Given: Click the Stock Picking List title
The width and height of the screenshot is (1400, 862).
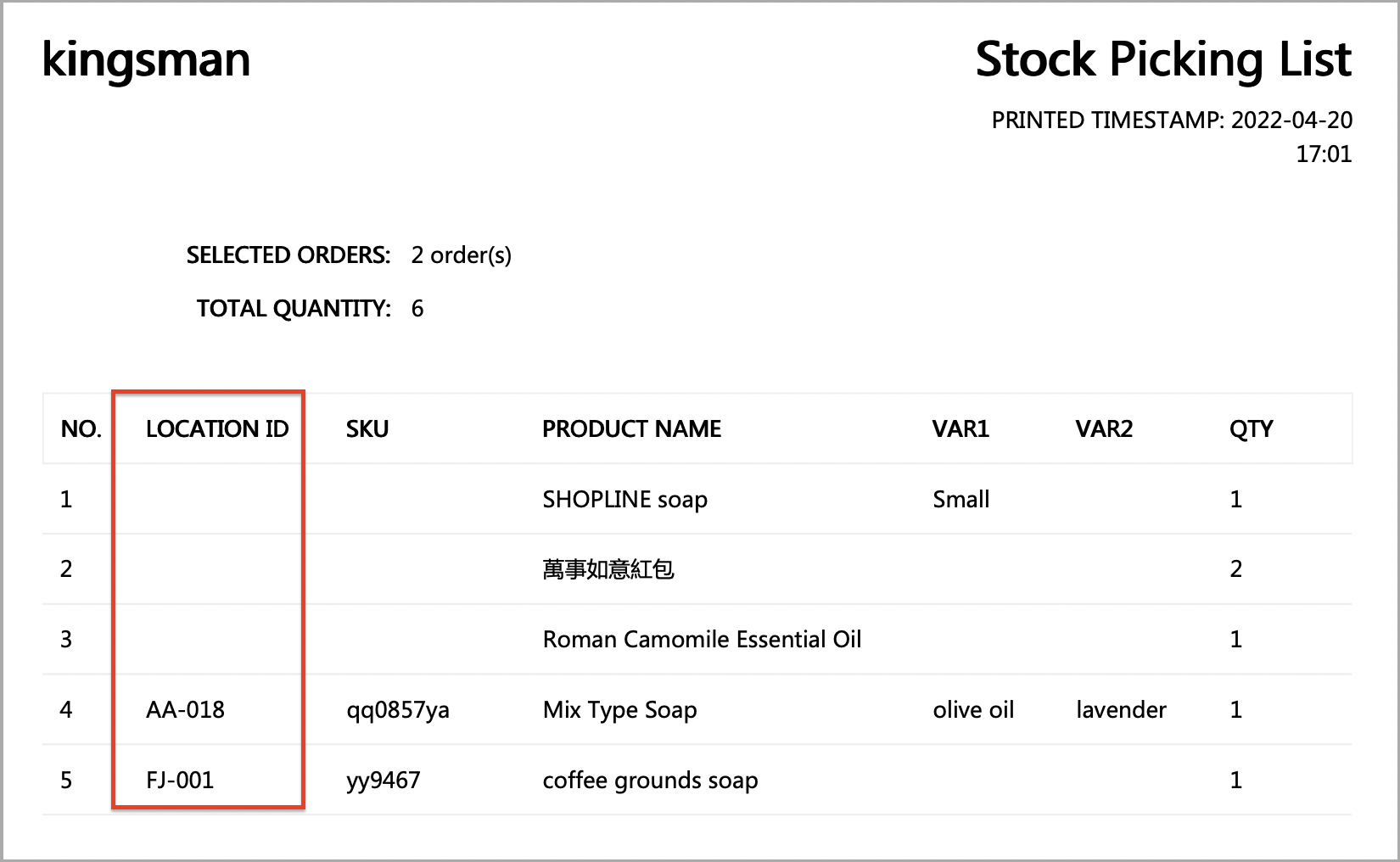Looking at the screenshot, I should [x=1162, y=61].
